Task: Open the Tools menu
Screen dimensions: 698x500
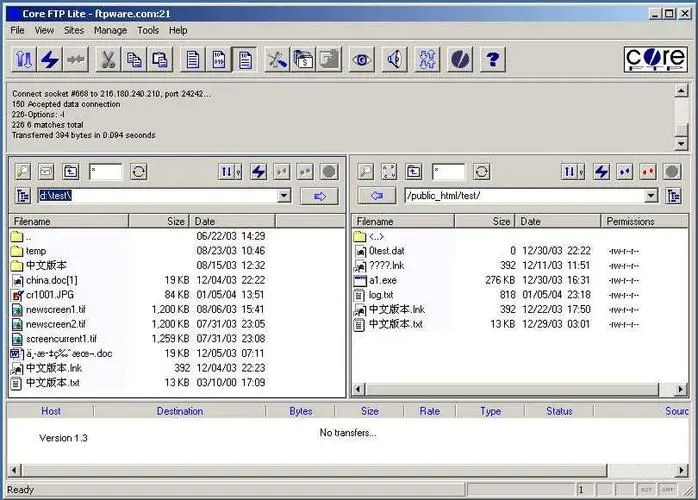Action: (148, 30)
